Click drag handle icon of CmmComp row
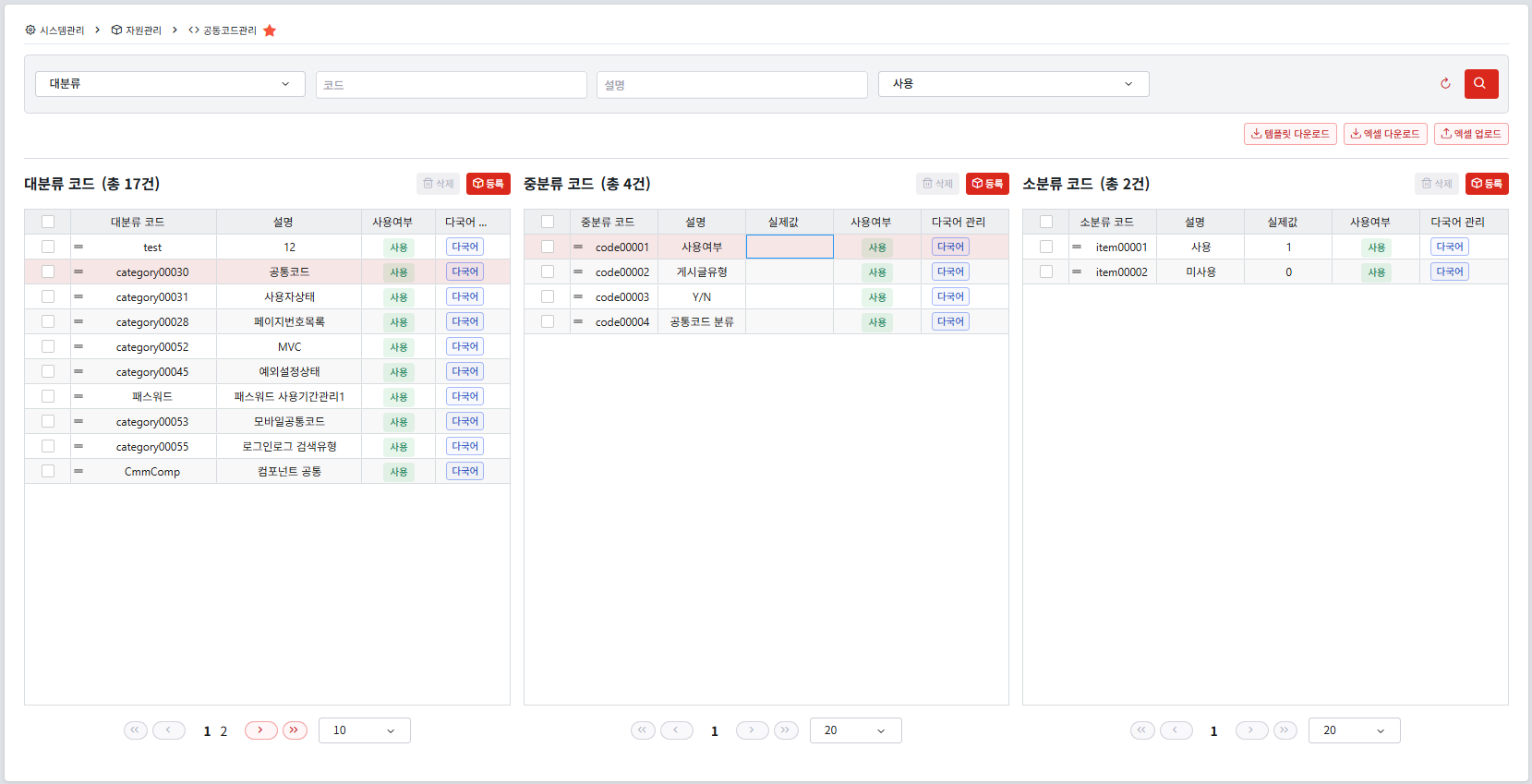Screen dimensions: 1532x784 [x=78, y=472]
